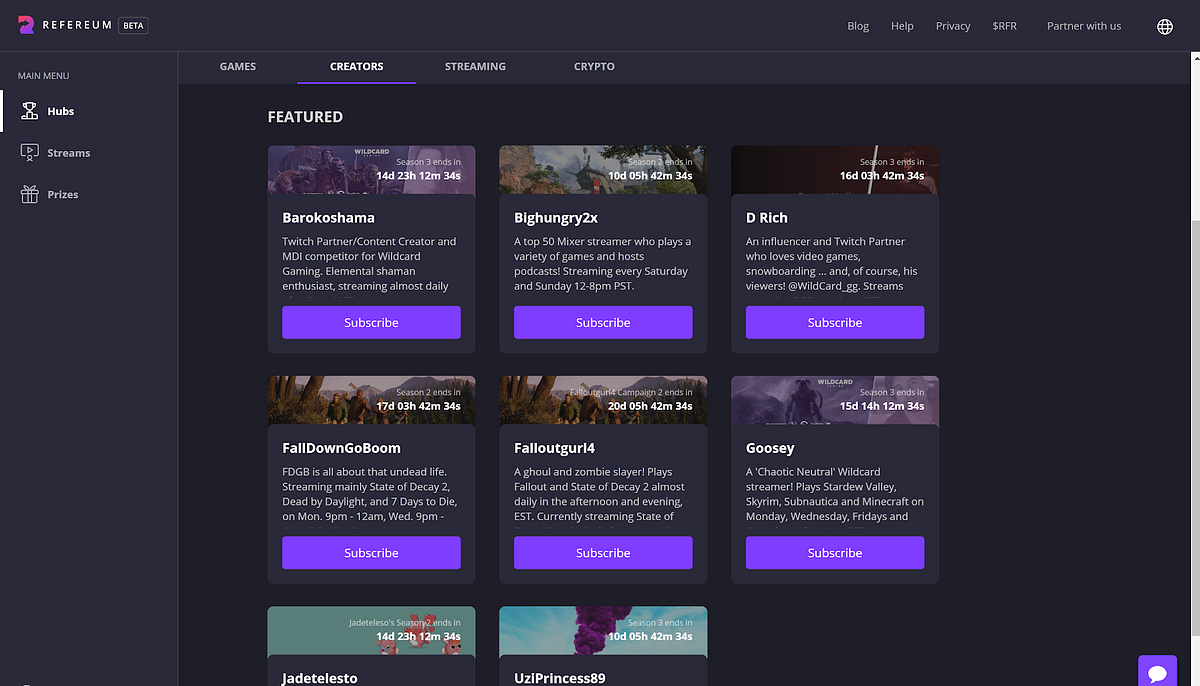
Task: Click the Streams play icon
Action: pos(29,152)
